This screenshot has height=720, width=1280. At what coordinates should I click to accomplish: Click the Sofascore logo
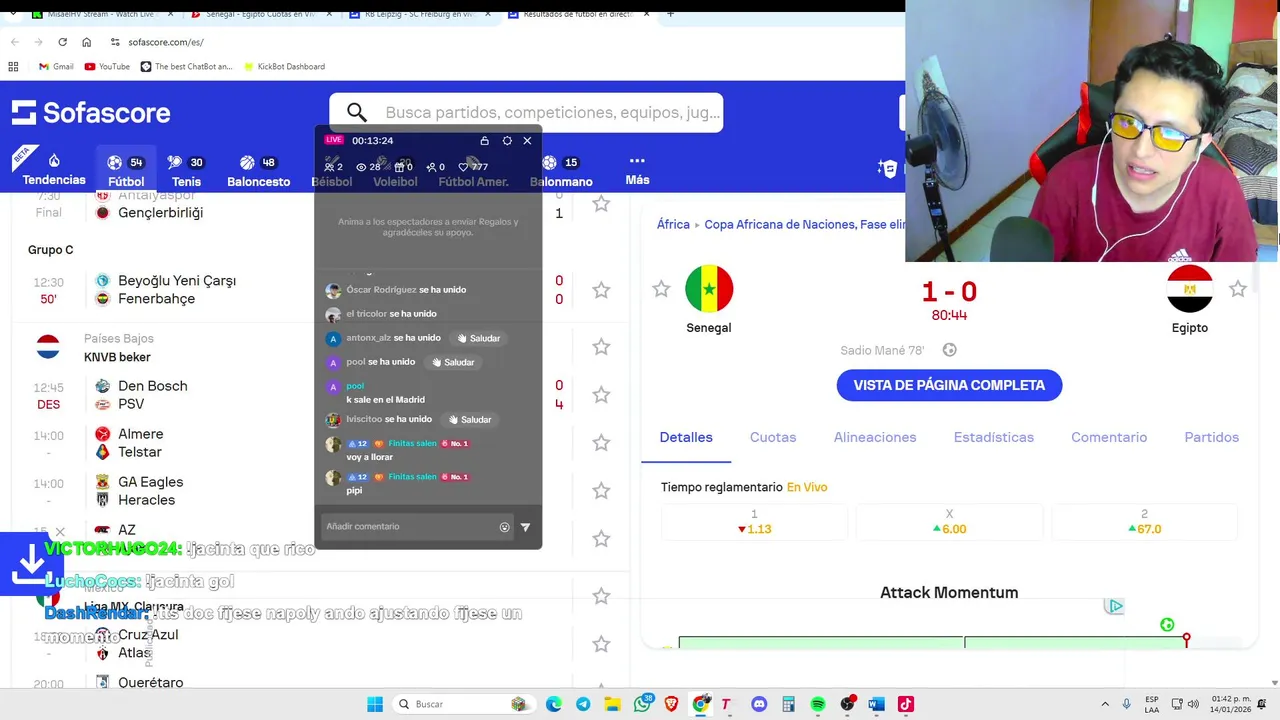(x=91, y=112)
